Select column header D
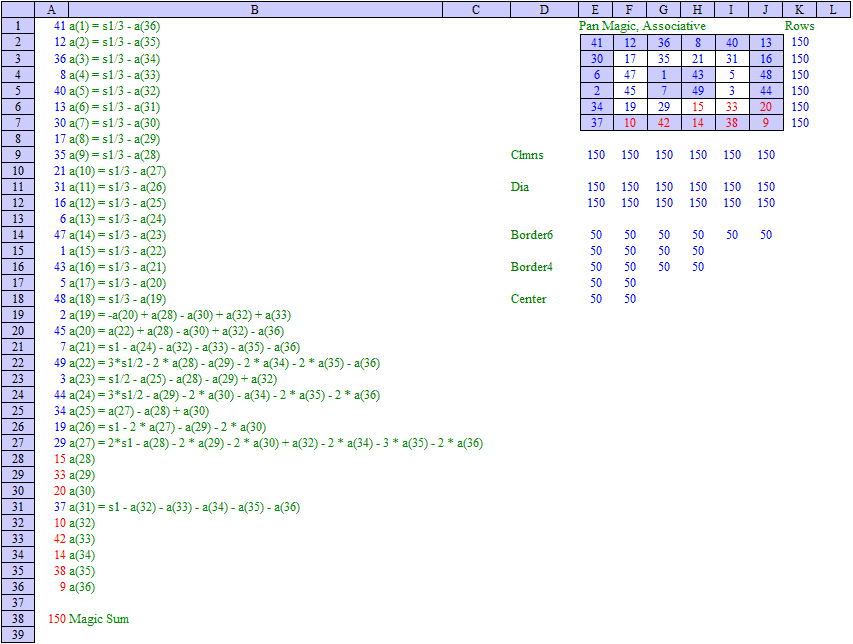Screen dimensions: 853x644 tap(544, 9)
